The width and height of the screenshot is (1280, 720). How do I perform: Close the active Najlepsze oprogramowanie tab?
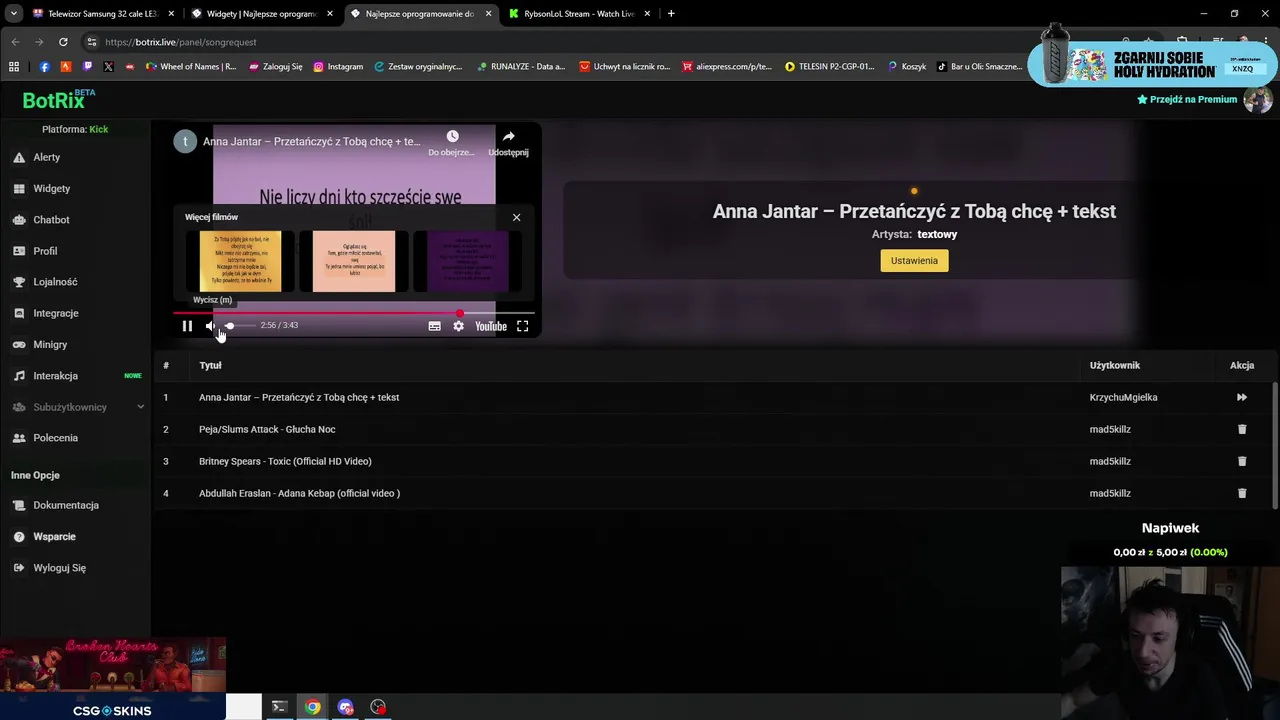pyautogui.click(x=488, y=14)
